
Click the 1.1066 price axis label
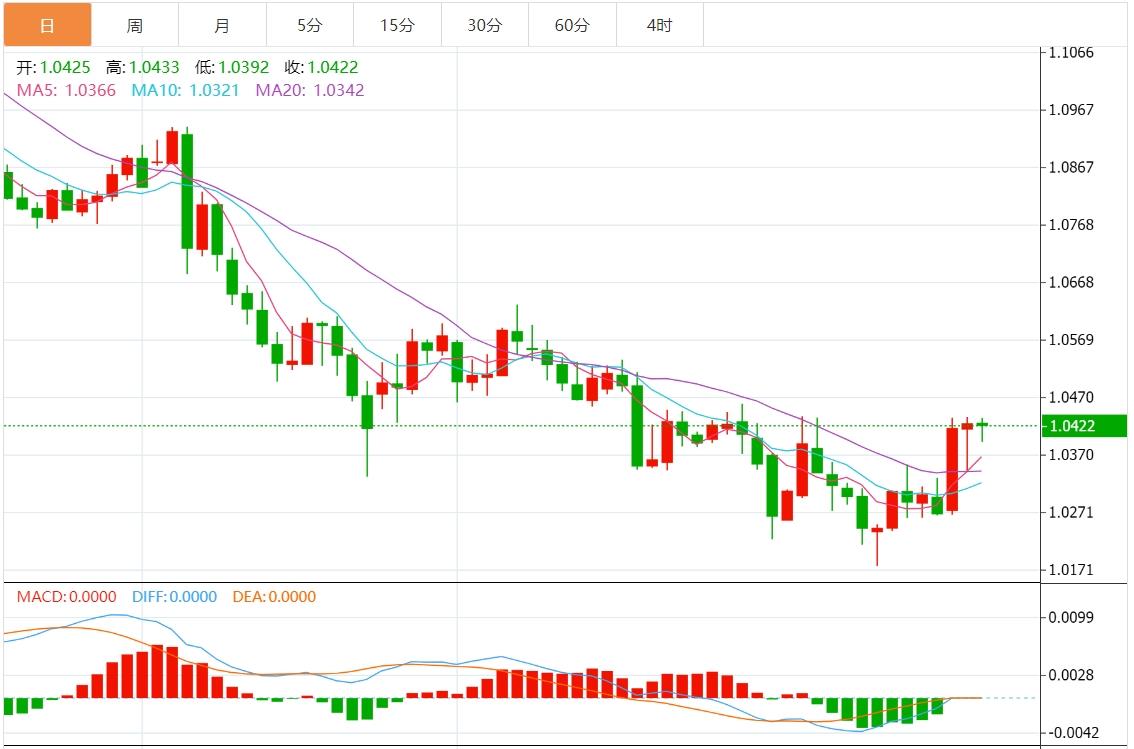click(1070, 52)
